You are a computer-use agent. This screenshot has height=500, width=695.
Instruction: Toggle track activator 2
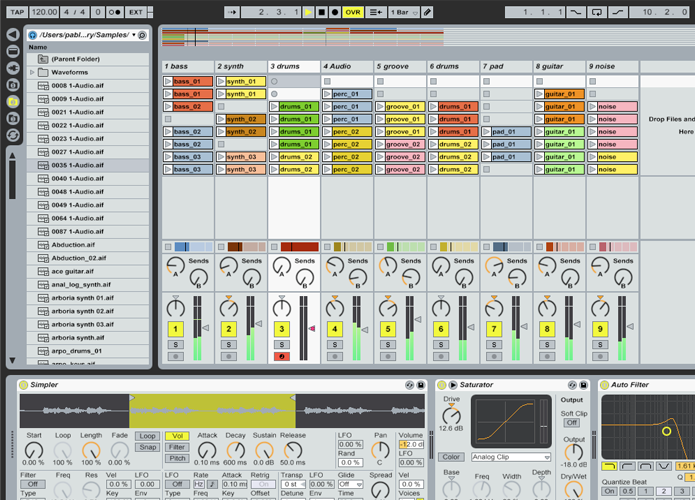coord(229,329)
